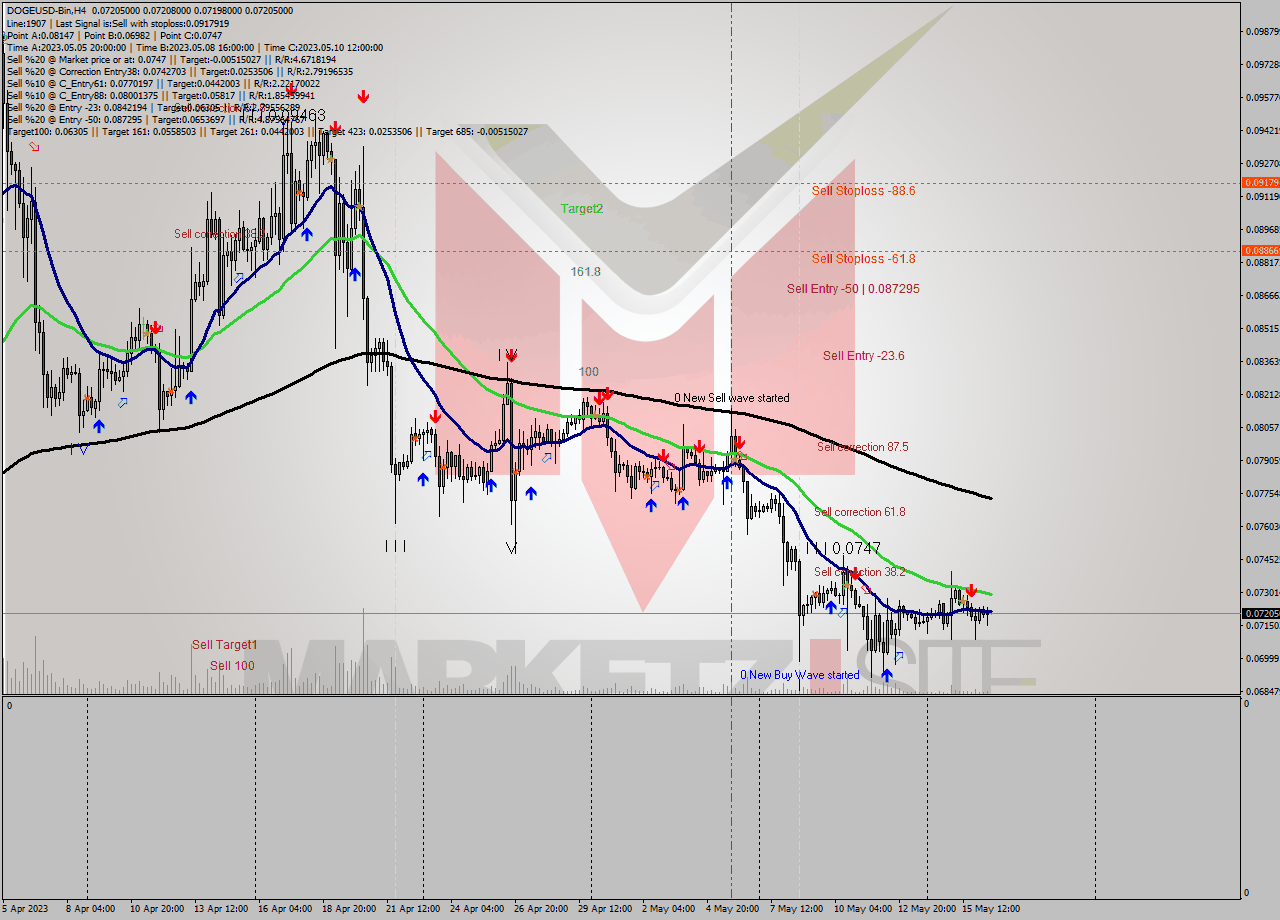Click the orange 0.09179 price tag
The image size is (1280, 920).
pos(1259,183)
